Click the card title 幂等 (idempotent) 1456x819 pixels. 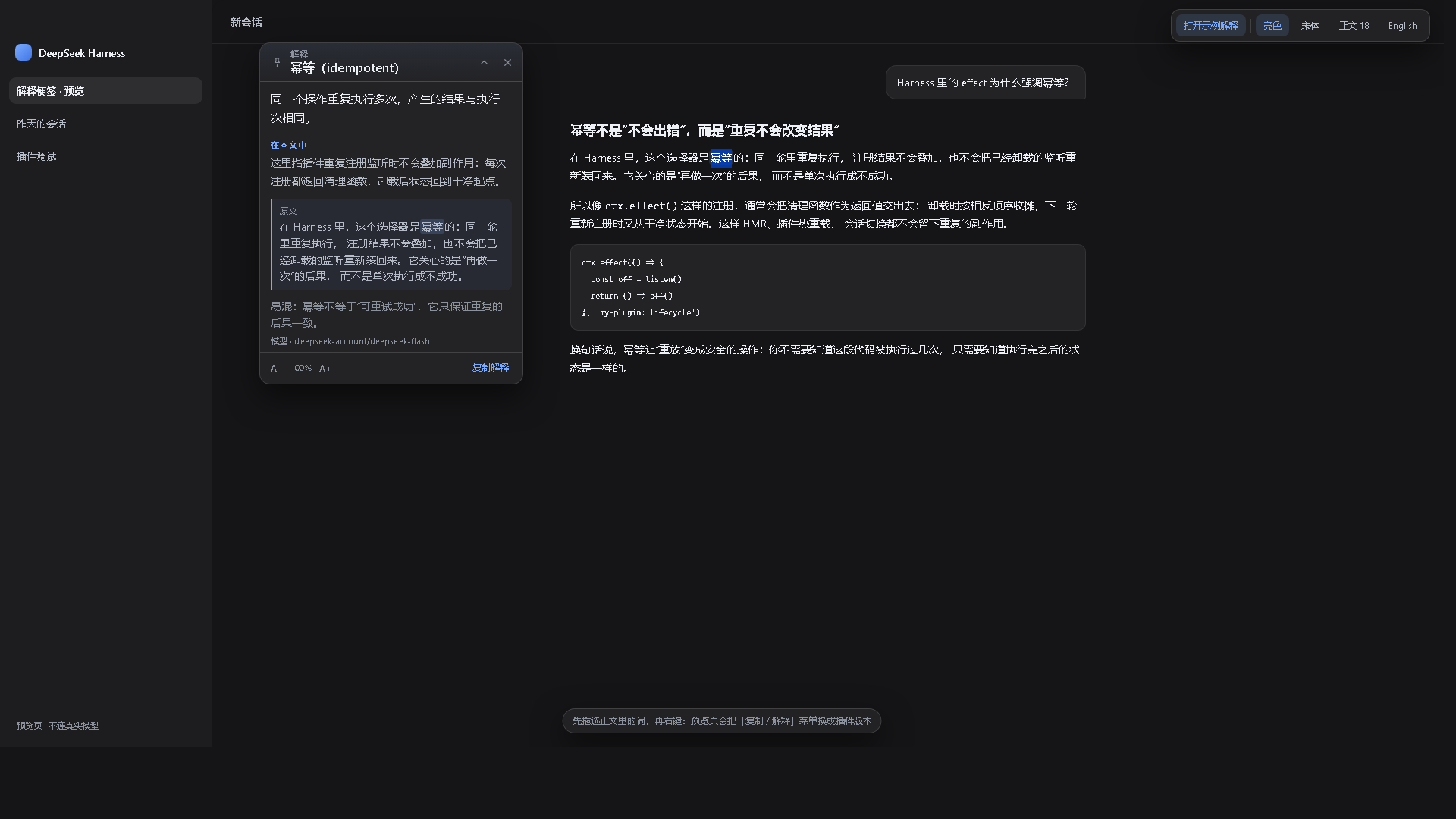coord(344,68)
